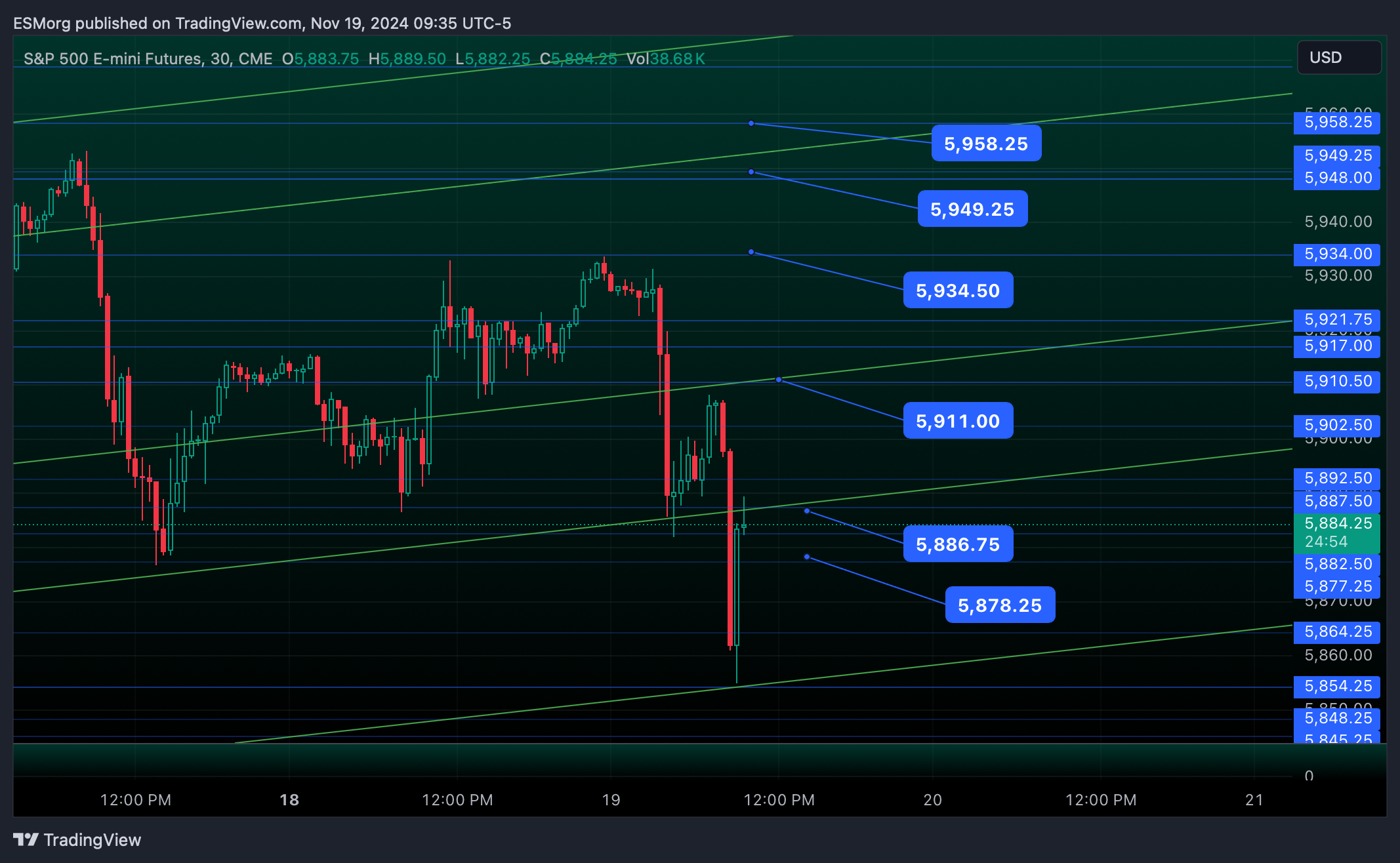Screen dimensions: 1400x863
Task: Click the 5,886.75 callout label on chart
Action: coord(958,544)
